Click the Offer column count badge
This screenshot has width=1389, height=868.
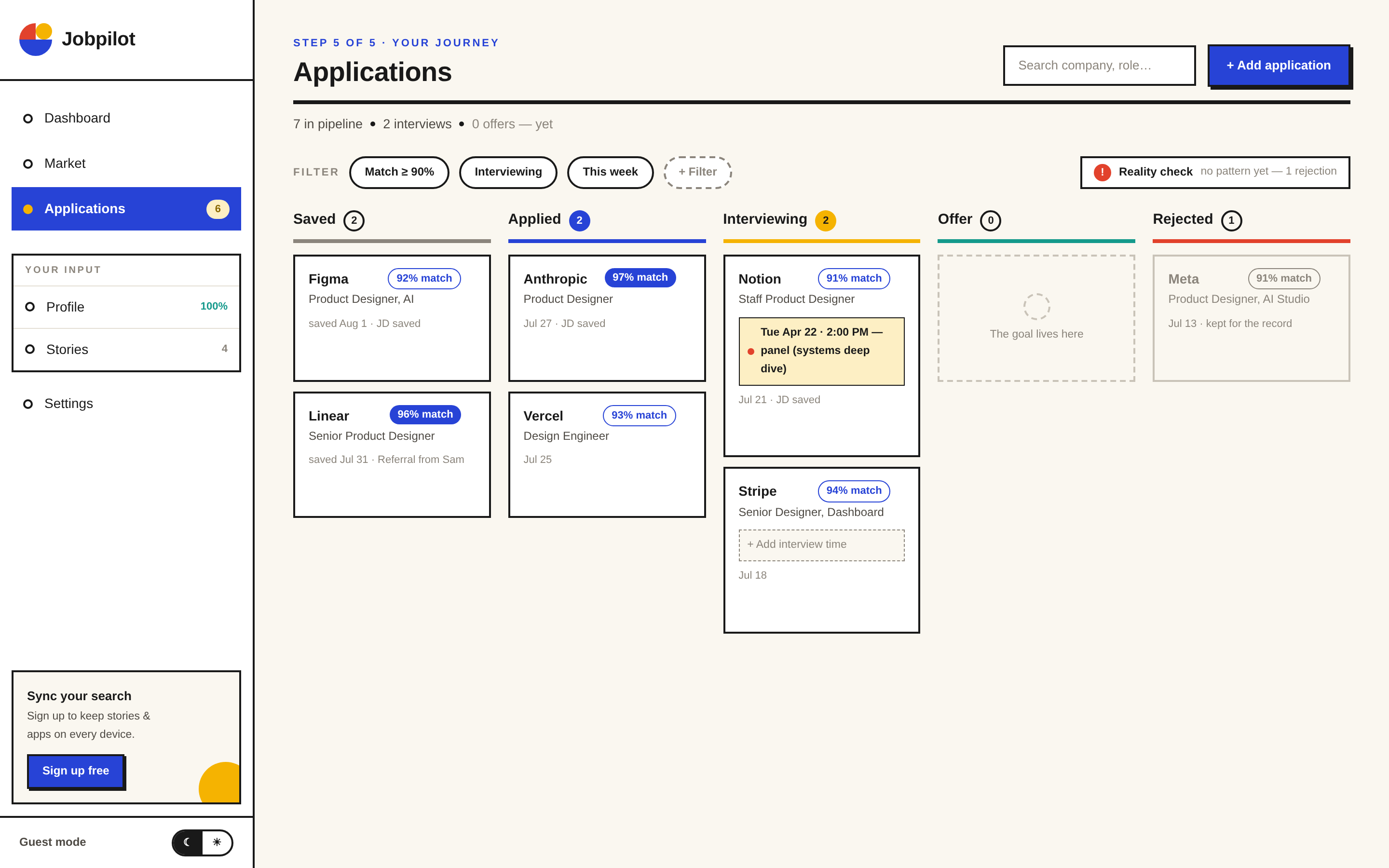pos(990,220)
